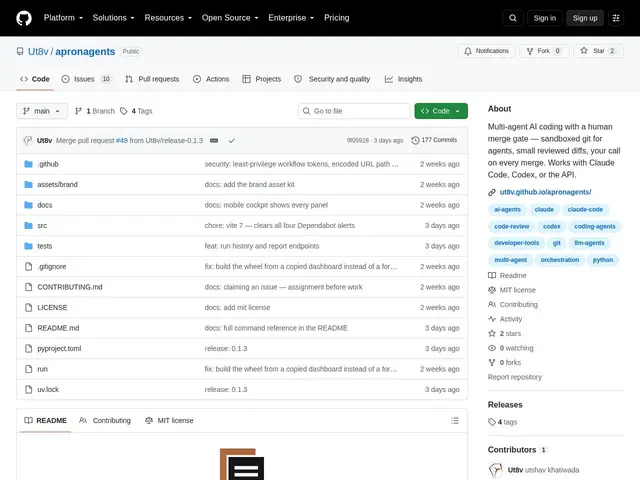Image resolution: width=640 pixels, height=480 pixels.
Task: Open the commit hash 9f05928 link
Action: tap(358, 140)
